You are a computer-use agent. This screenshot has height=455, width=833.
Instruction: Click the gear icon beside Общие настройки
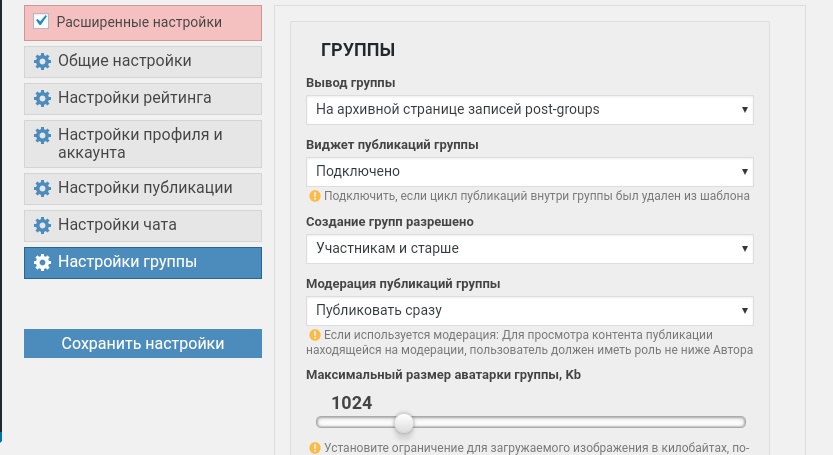click(42, 61)
